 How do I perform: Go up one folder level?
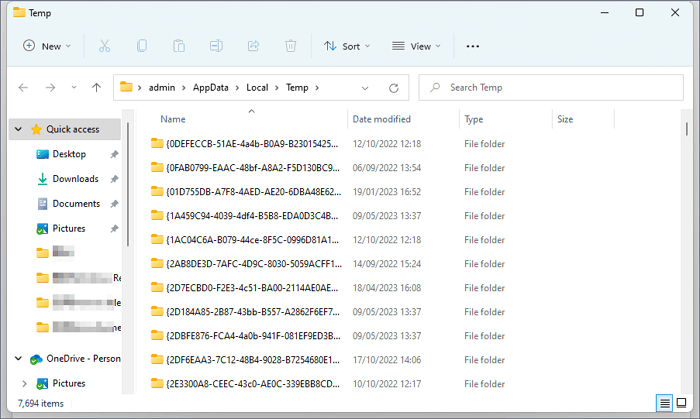tap(96, 87)
